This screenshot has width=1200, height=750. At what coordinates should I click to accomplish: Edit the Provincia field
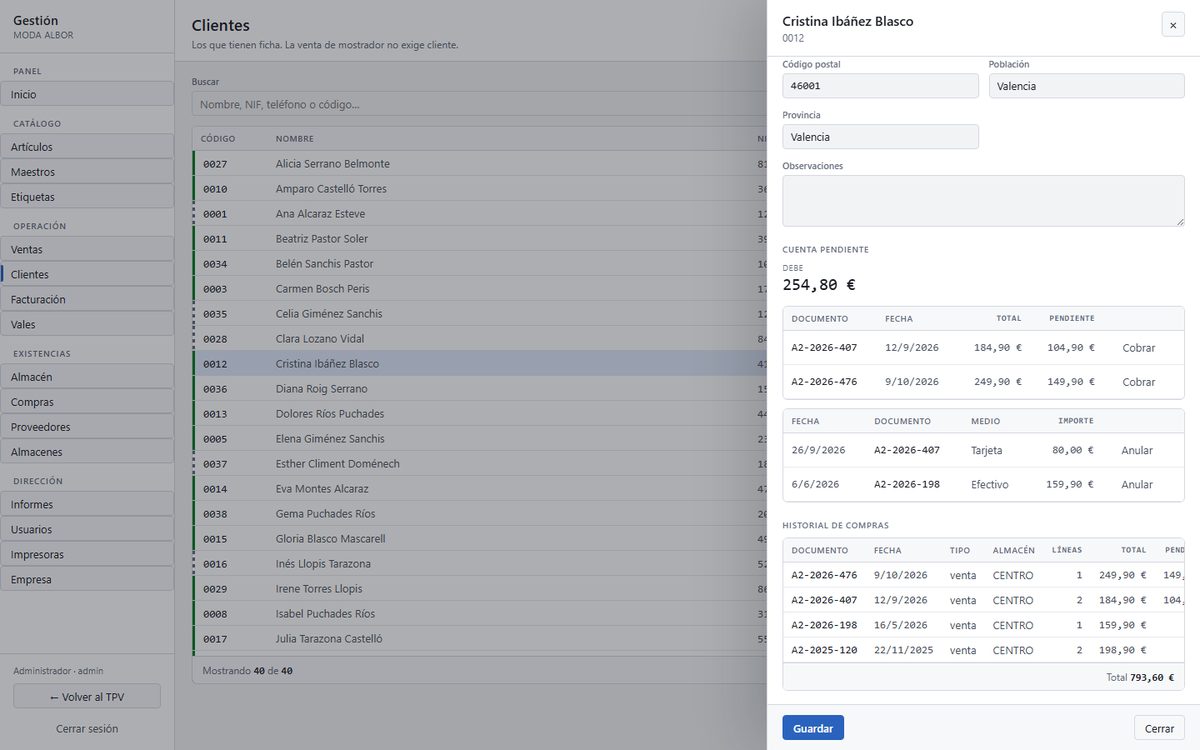(880, 137)
